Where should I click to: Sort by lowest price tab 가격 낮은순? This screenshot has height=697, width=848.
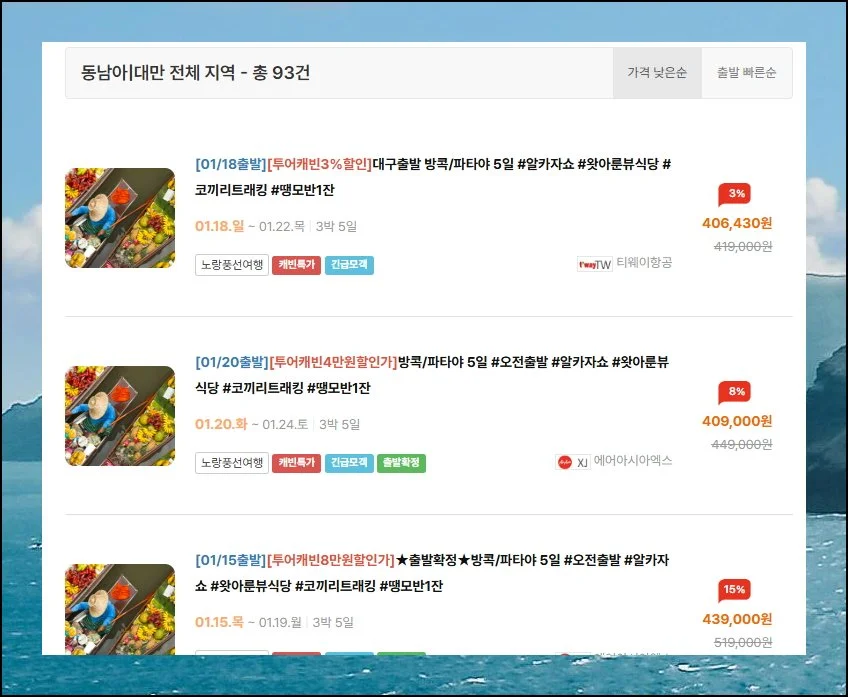coord(657,73)
